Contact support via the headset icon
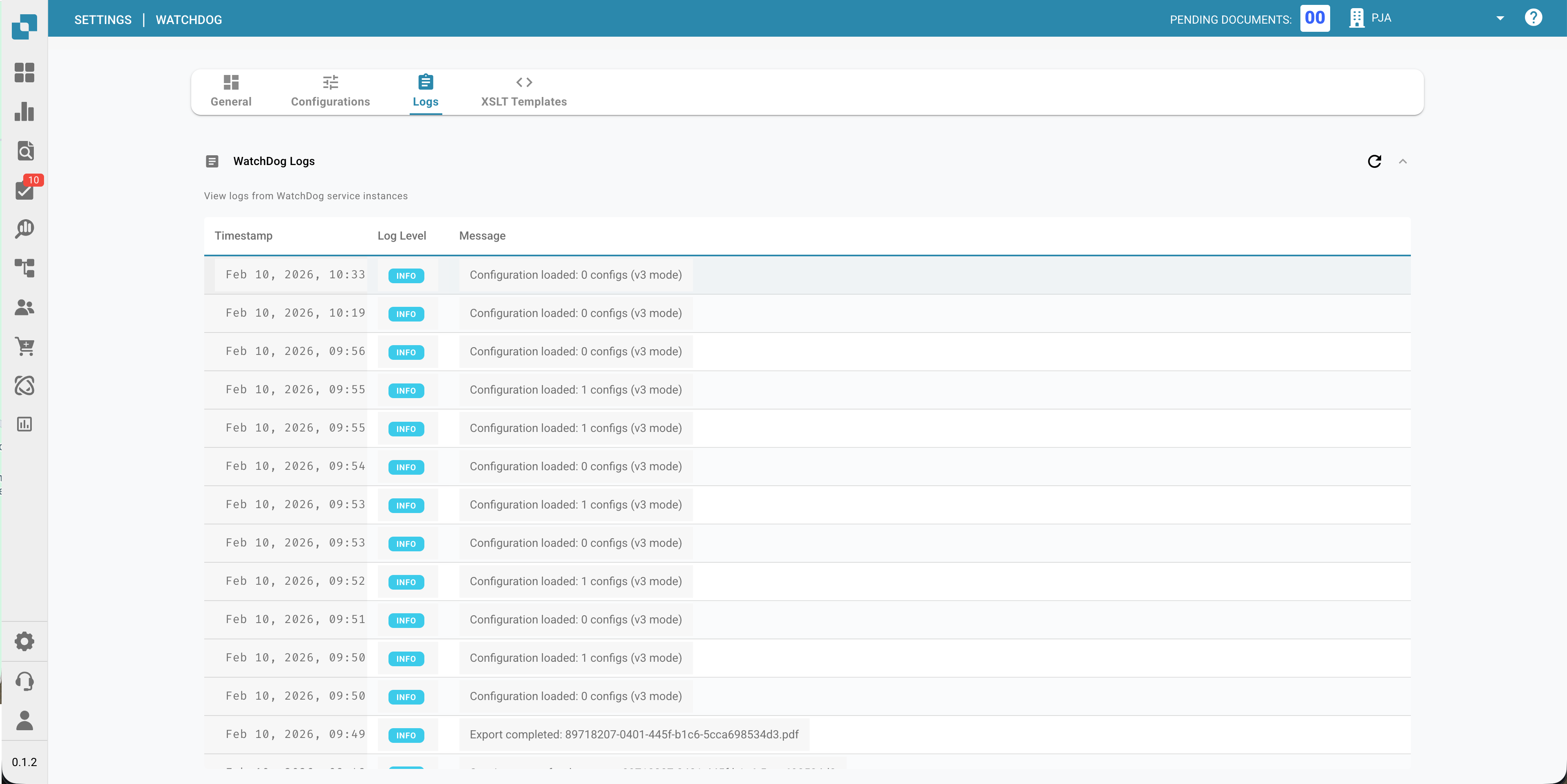The image size is (1567, 784). [24, 681]
